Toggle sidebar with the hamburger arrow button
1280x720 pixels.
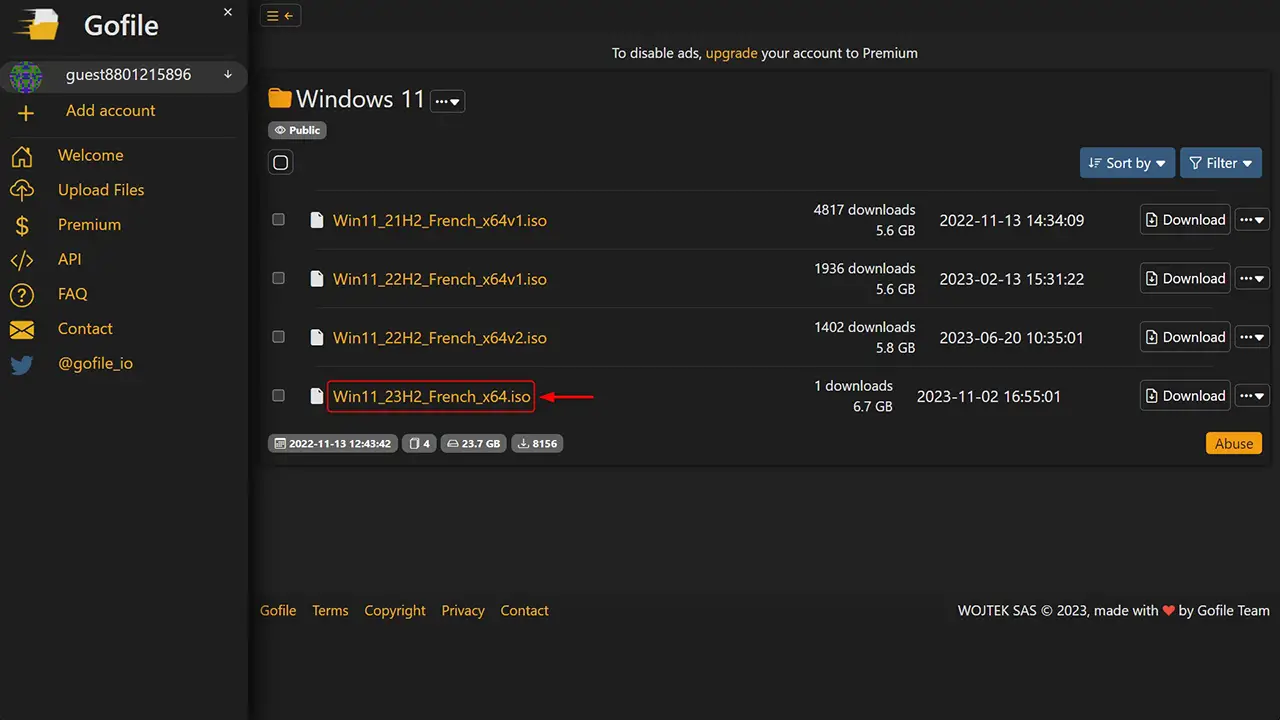280,15
